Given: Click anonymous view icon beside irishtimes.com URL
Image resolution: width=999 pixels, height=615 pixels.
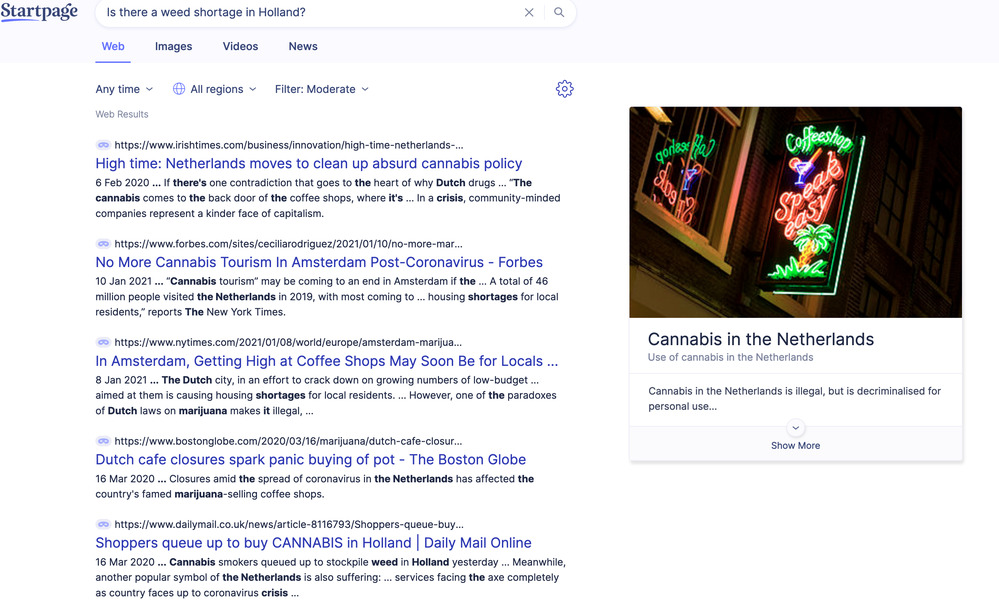Looking at the screenshot, I should click(103, 145).
